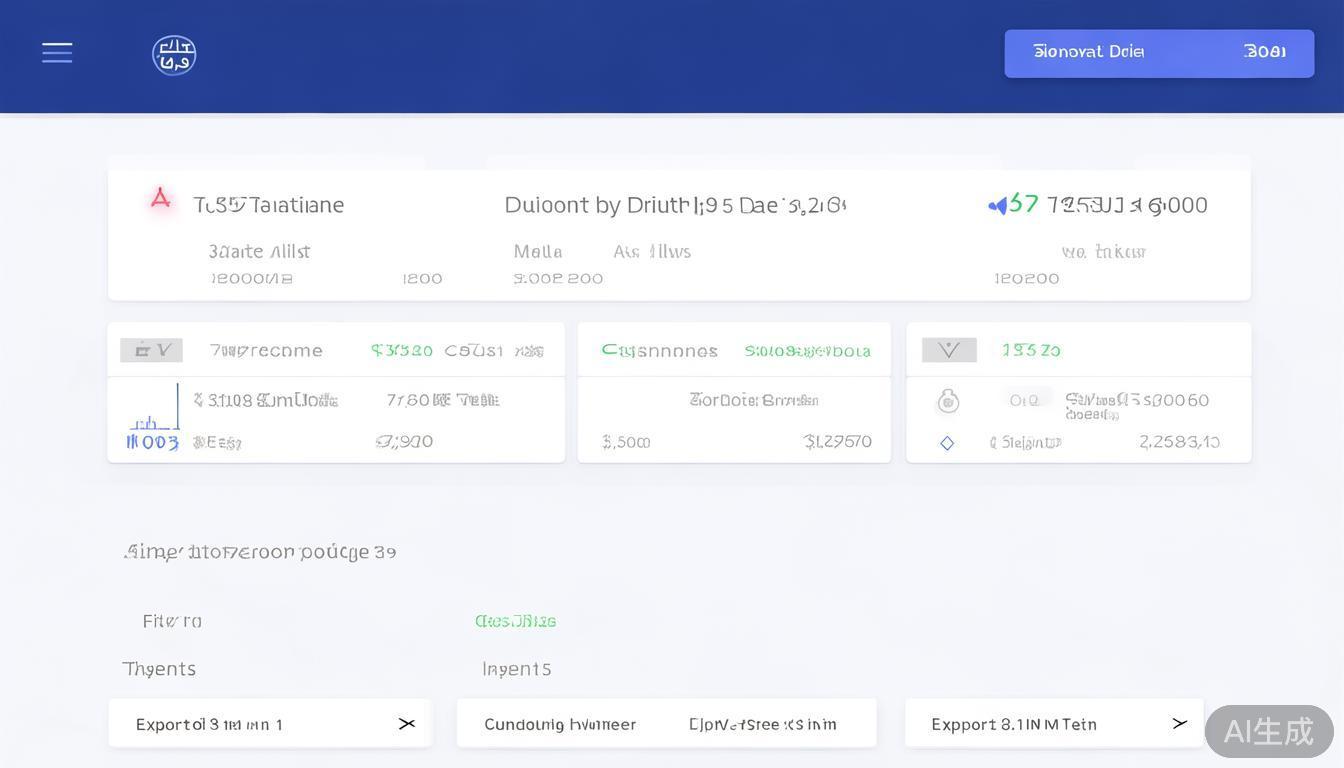
Task: Click the green value in Customers card header
Action: point(807,351)
